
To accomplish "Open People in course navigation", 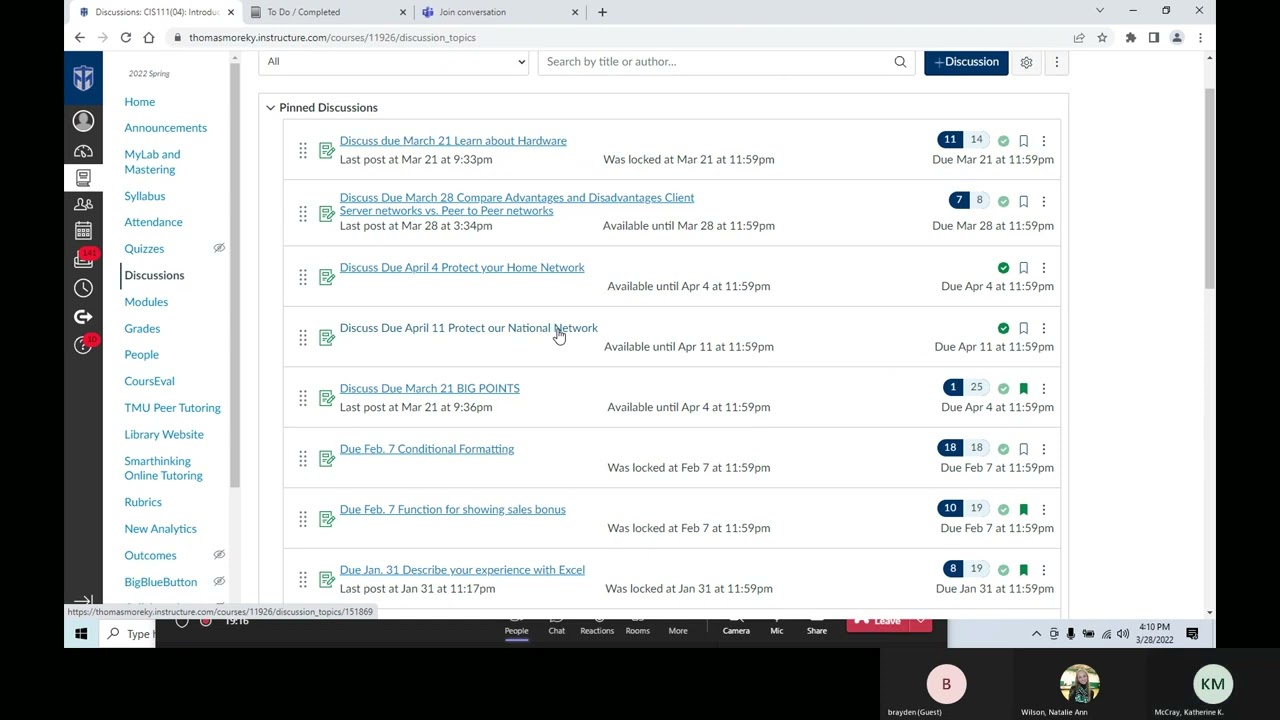I will [141, 355].
